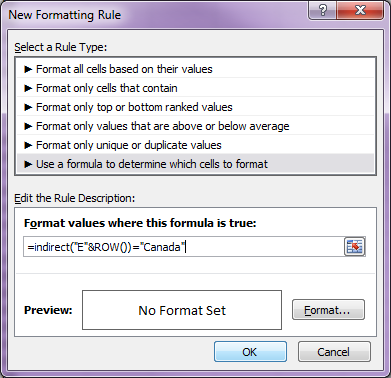The image size is (391, 378).
Task: Pick Format only unique or duplicate values
Action: 195,145
